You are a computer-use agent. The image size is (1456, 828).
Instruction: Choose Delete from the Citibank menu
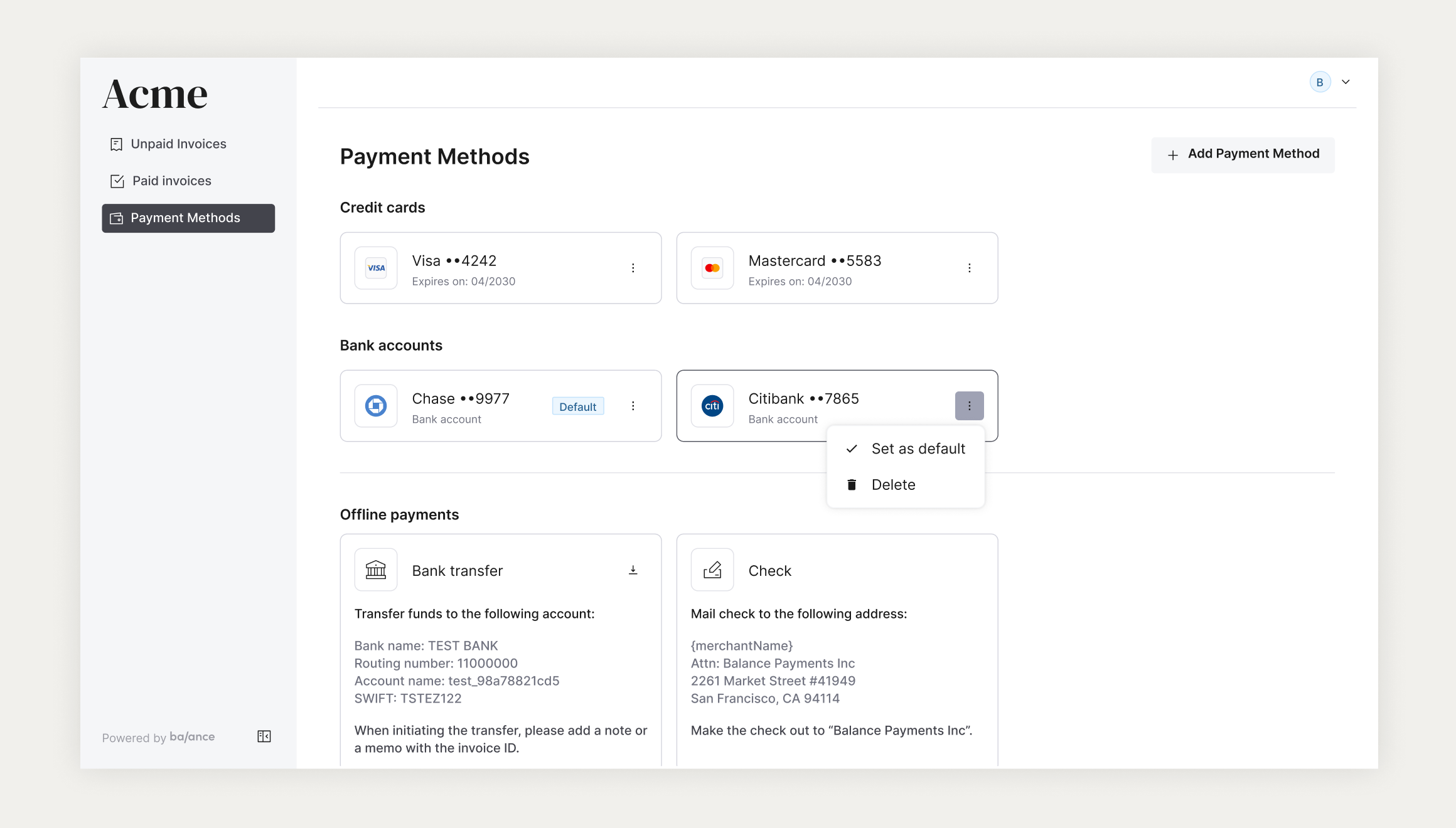tap(906, 485)
